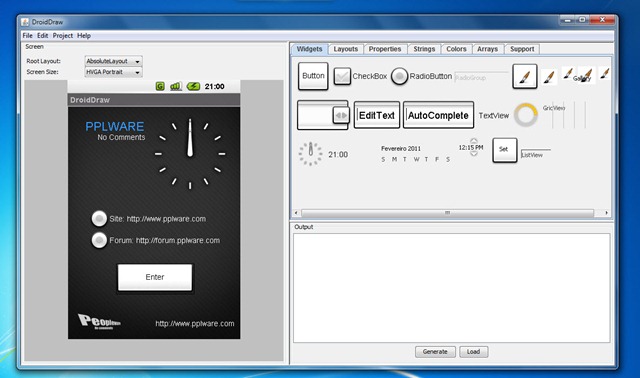640x378 pixels.
Task: Choose the ProgressBar circular widget
Action: click(x=526, y=115)
